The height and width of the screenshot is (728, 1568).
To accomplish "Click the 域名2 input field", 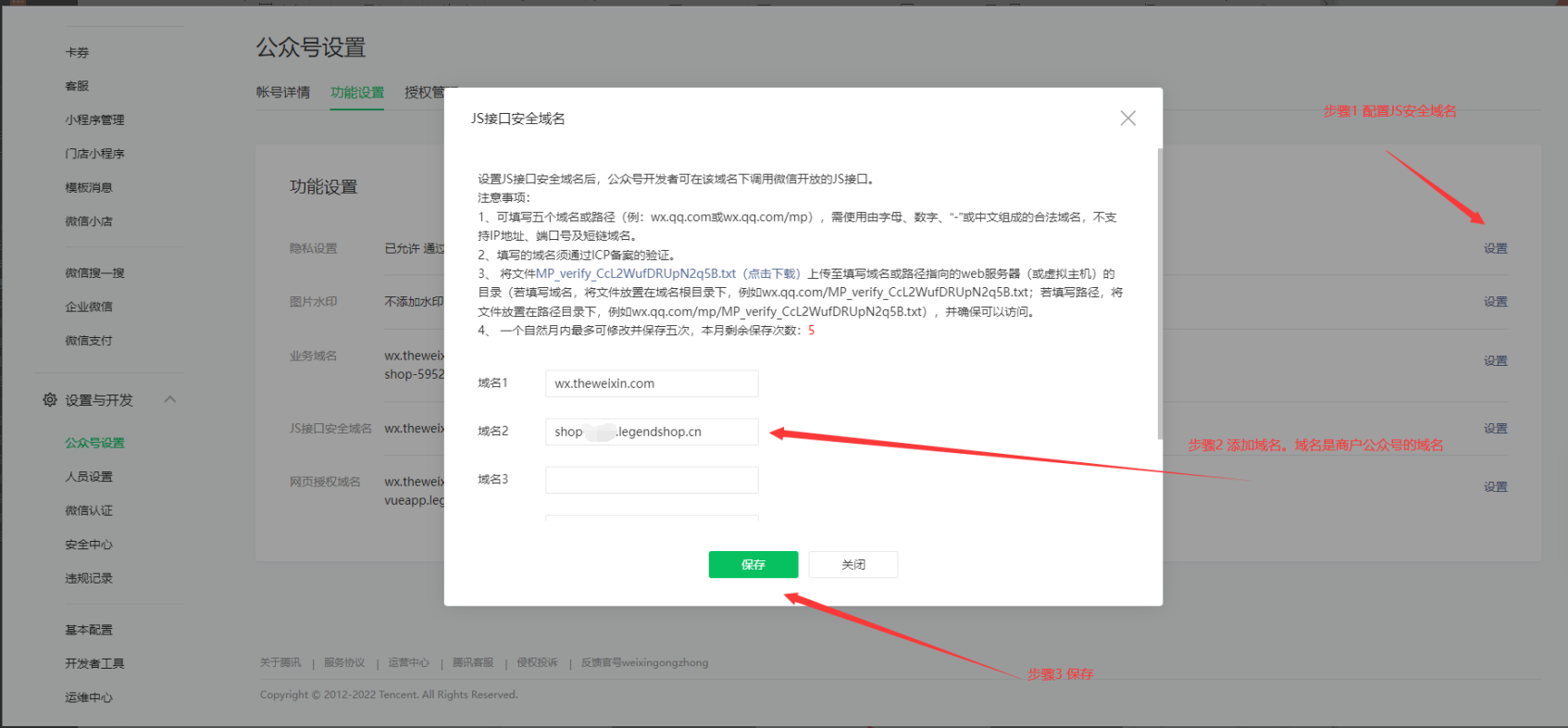I will point(652,432).
